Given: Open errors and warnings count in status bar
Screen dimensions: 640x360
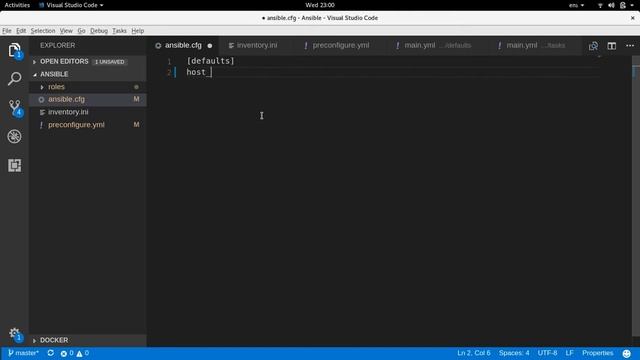Looking at the screenshot, I should pos(74,353).
